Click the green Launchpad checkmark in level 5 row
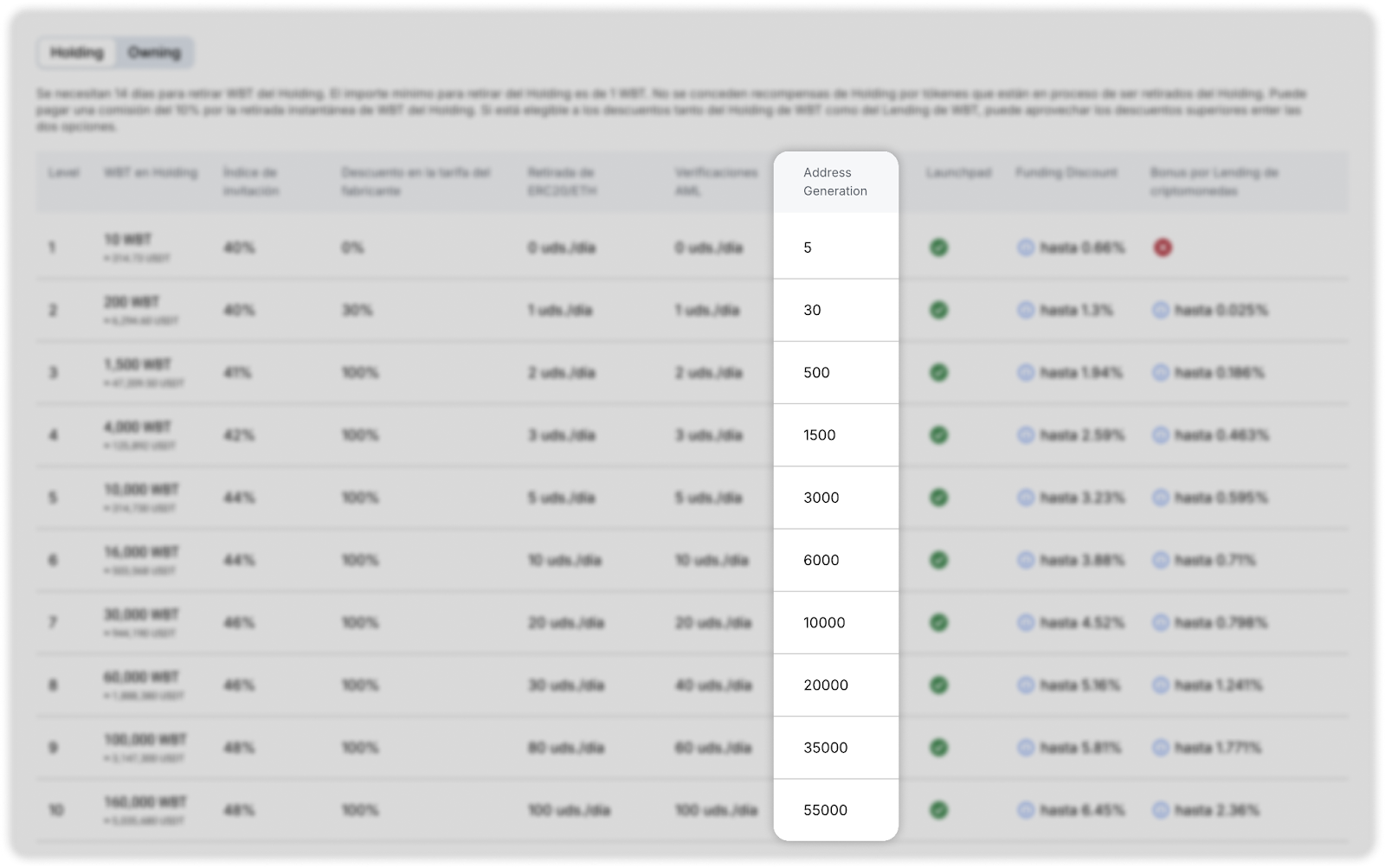Viewport: 1385px width, 868px height. click(938, 498)
